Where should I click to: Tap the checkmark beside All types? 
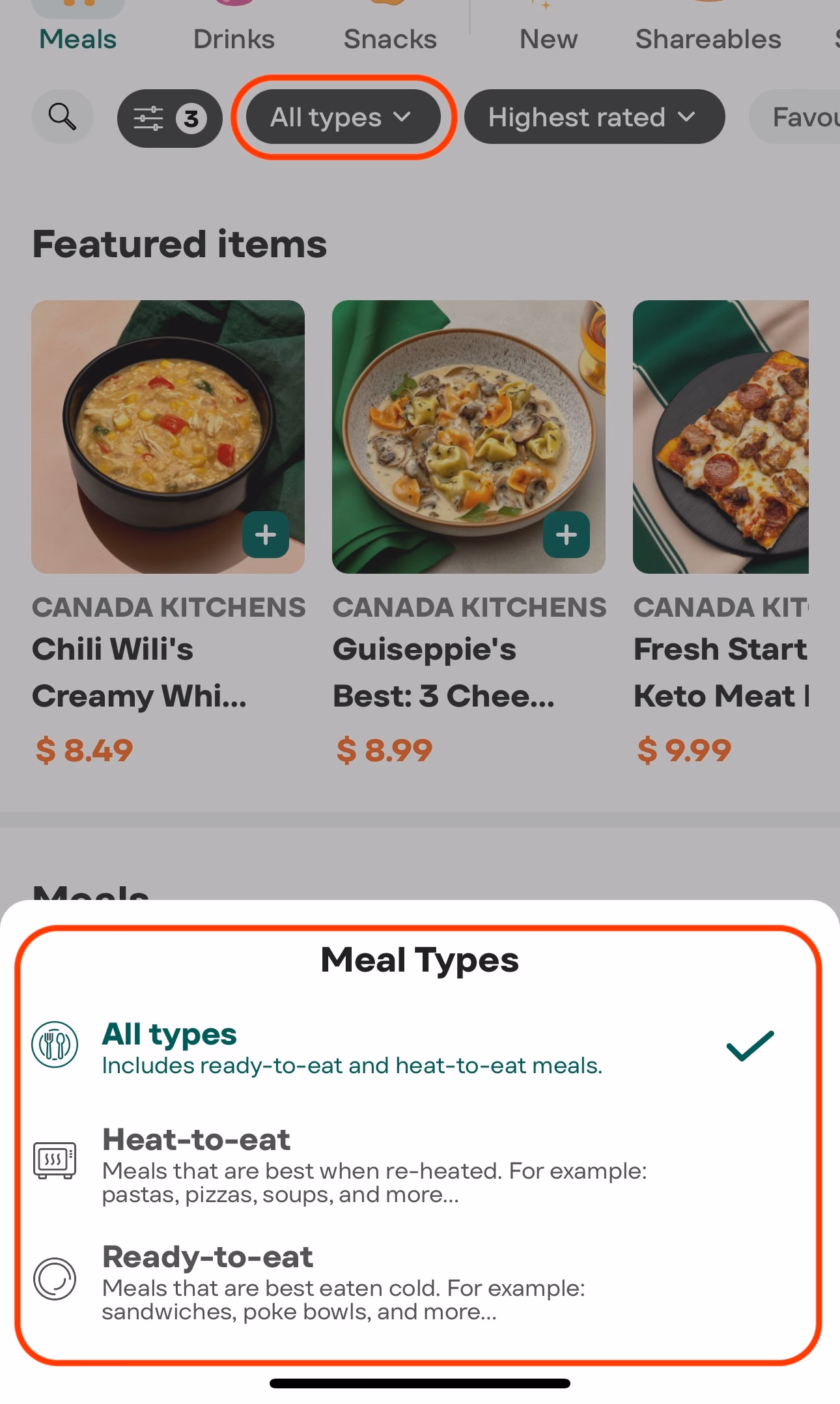pyautogui.click(x=750, y=1046)
